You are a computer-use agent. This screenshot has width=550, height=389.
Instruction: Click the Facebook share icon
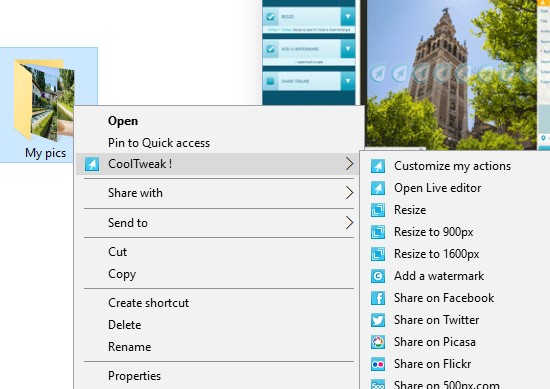378,298
